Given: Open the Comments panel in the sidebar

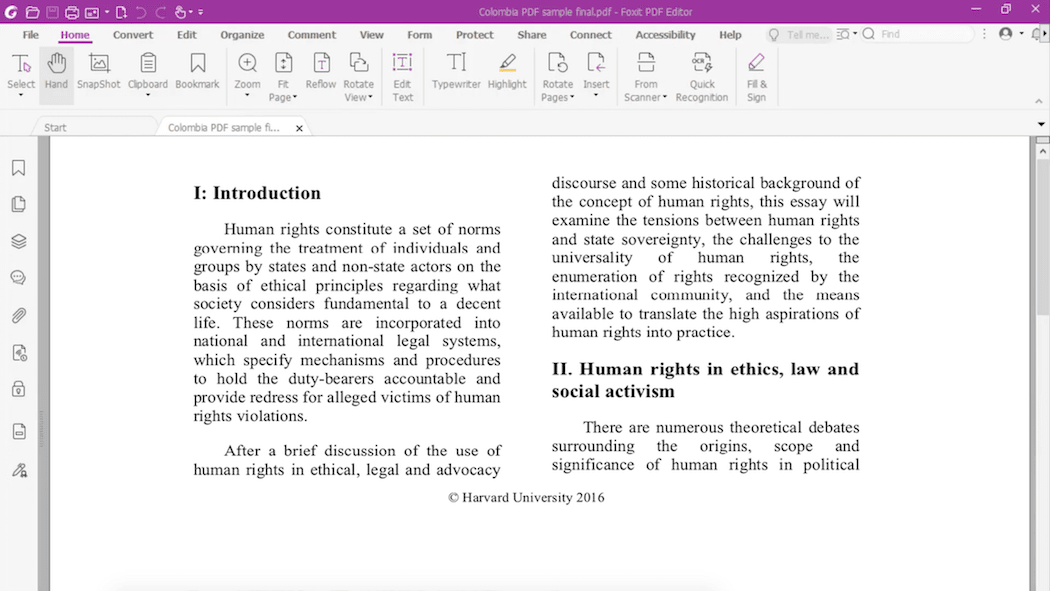Looking at the screenshot, I should 18,278.
